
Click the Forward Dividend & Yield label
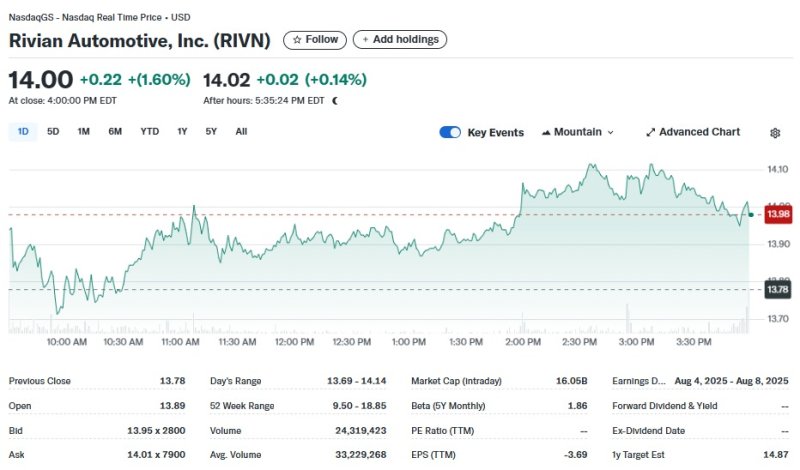(x=665, y=406)
